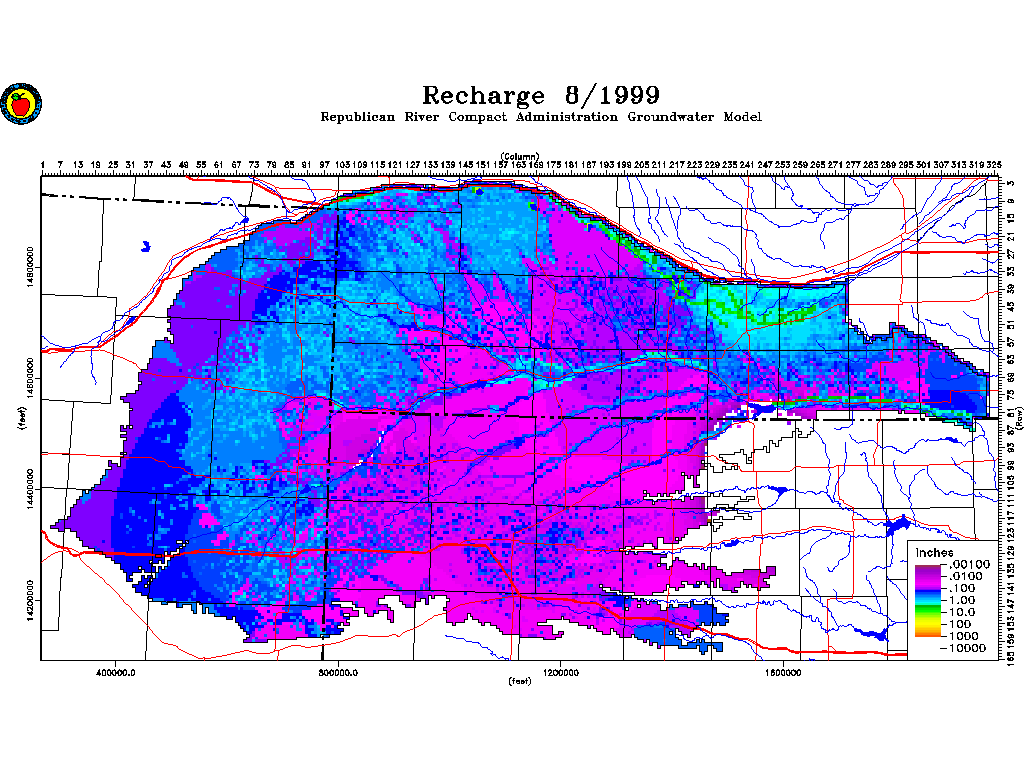Click column number 1 on top ruler
Screen dimensions: 1024x768
click(x=43, y=164)
